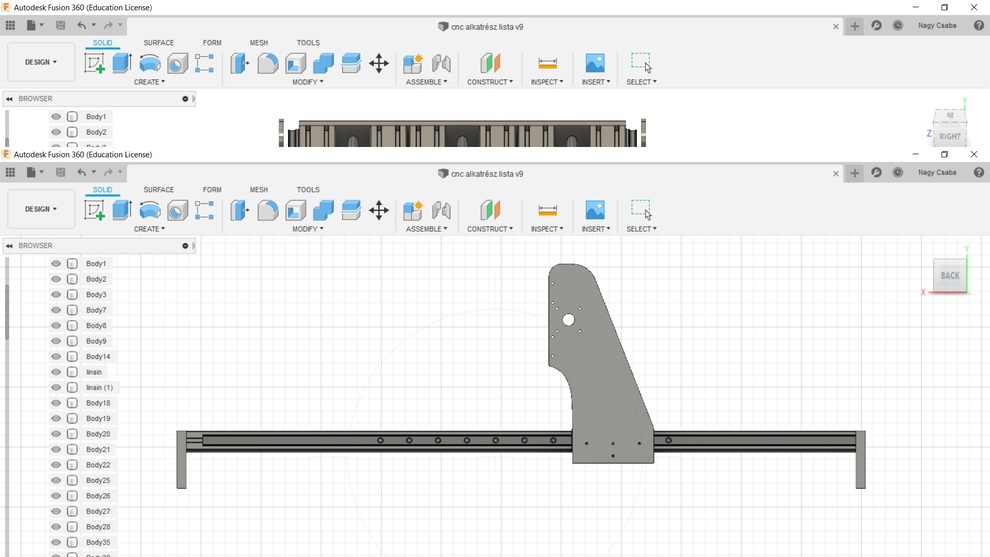The height and width of the screenshot is (557, 990).
Task: Toggle visibility of the linain (1) component
Action: coord(56,388)
